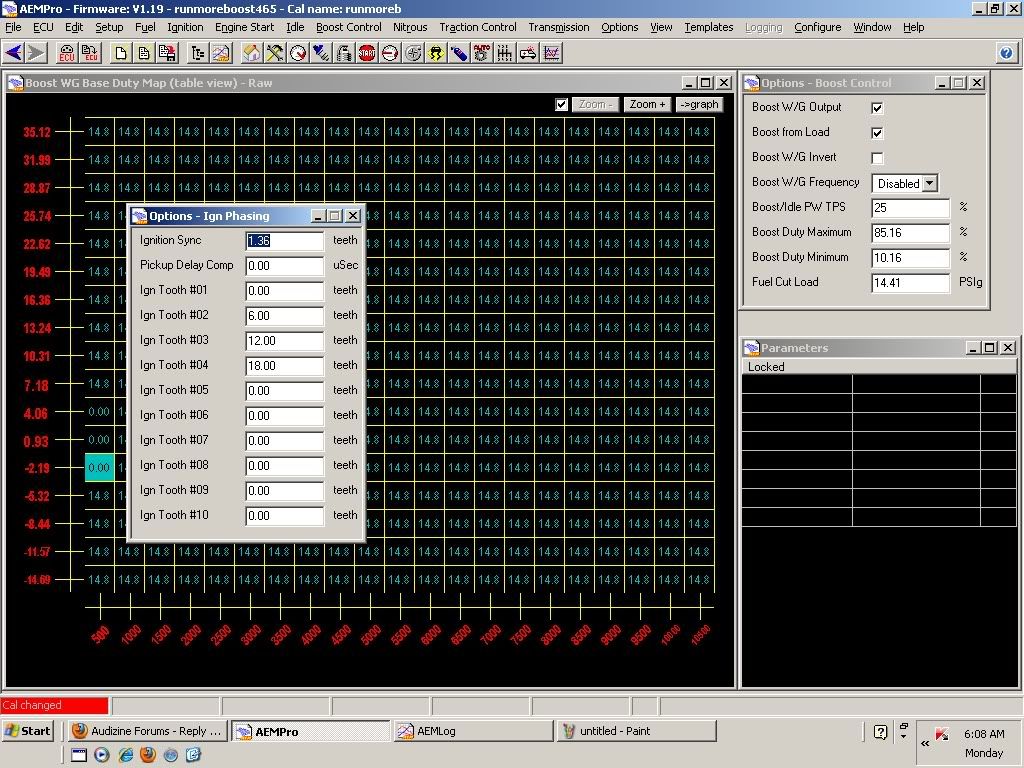Click the Ign Tooth #04 input field
The image size is (1024, 768).
click(x=285, y=366)
